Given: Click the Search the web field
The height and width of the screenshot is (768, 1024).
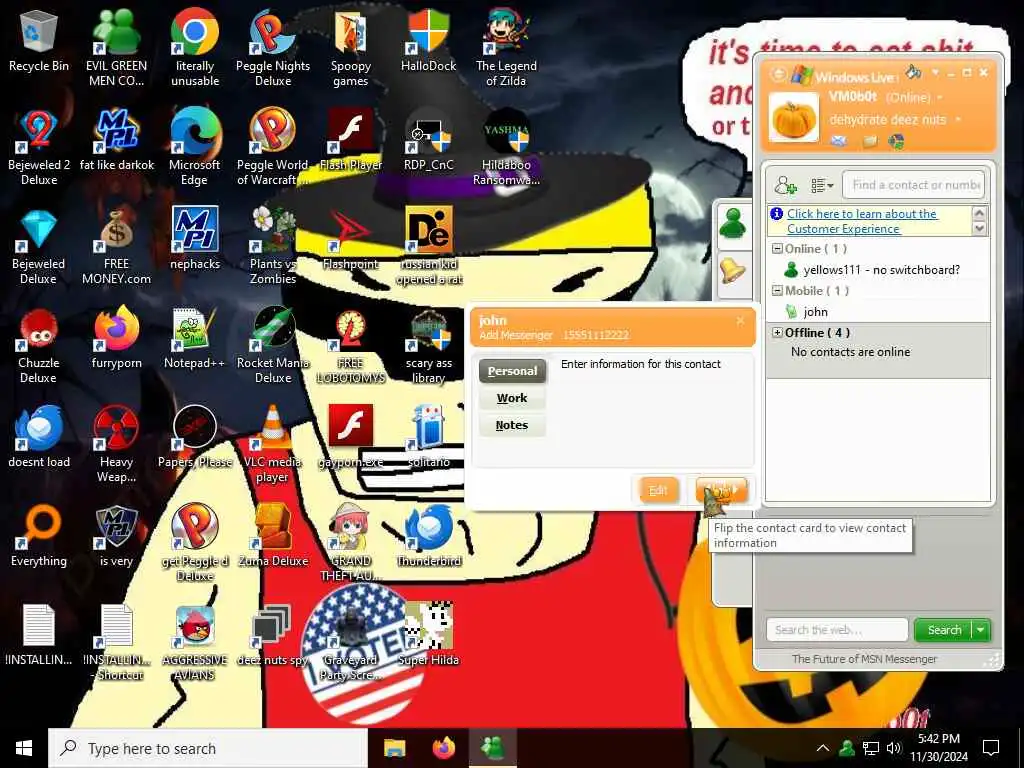Looking at the screenshot, I should pyautogui.click(x=837, y=630).
